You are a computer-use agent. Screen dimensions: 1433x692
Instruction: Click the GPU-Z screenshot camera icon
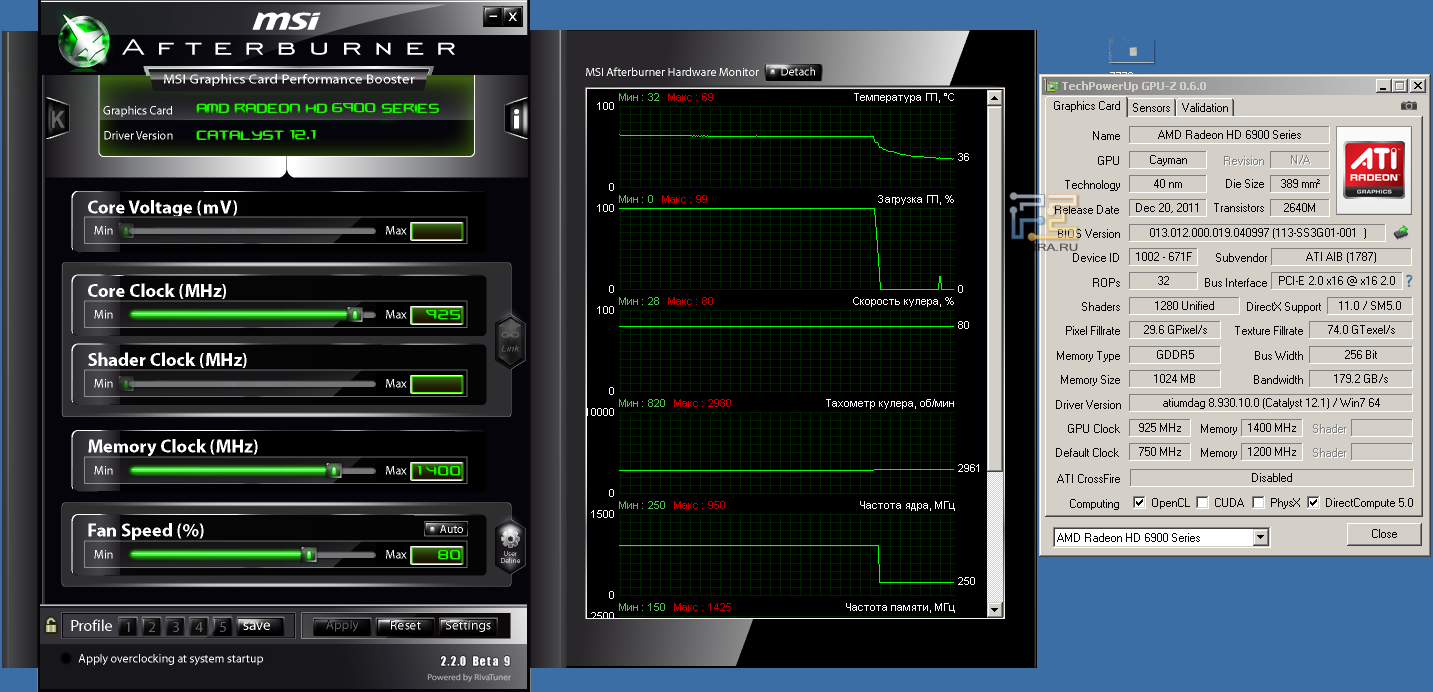point(1408,106)
